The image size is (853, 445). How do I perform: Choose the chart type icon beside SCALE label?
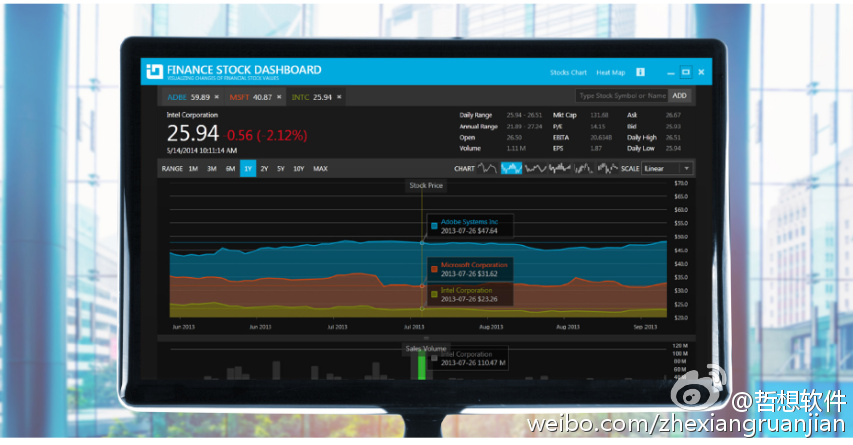coord(608,168)
